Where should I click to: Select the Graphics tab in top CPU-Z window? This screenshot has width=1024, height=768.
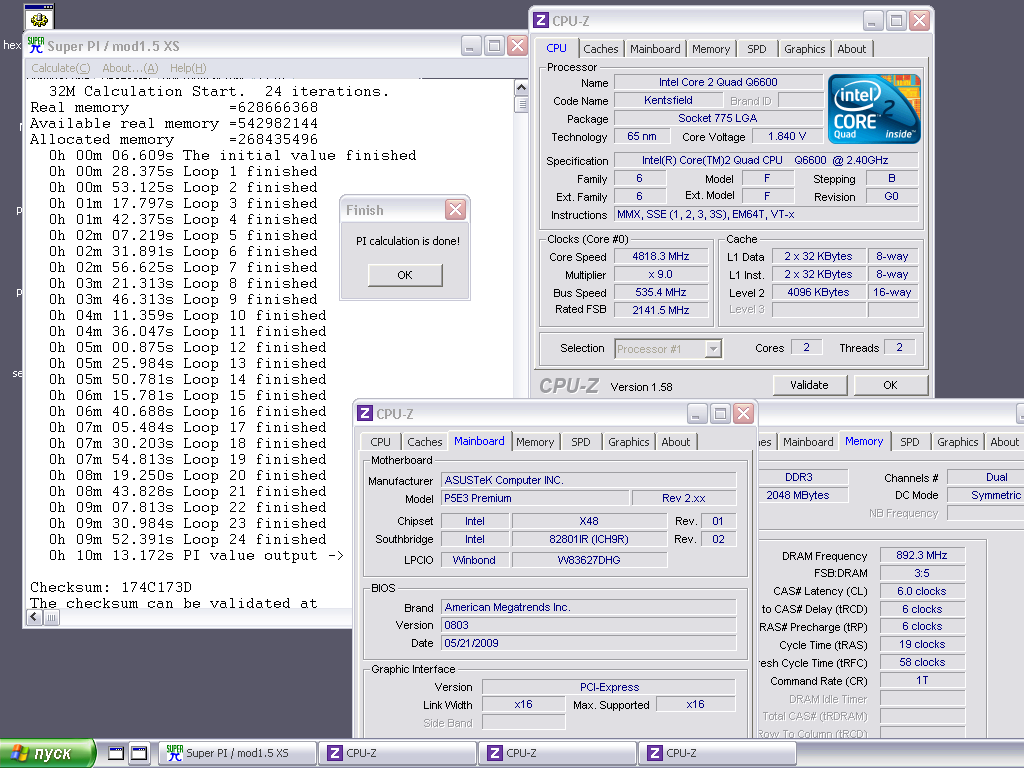[805, 49]
